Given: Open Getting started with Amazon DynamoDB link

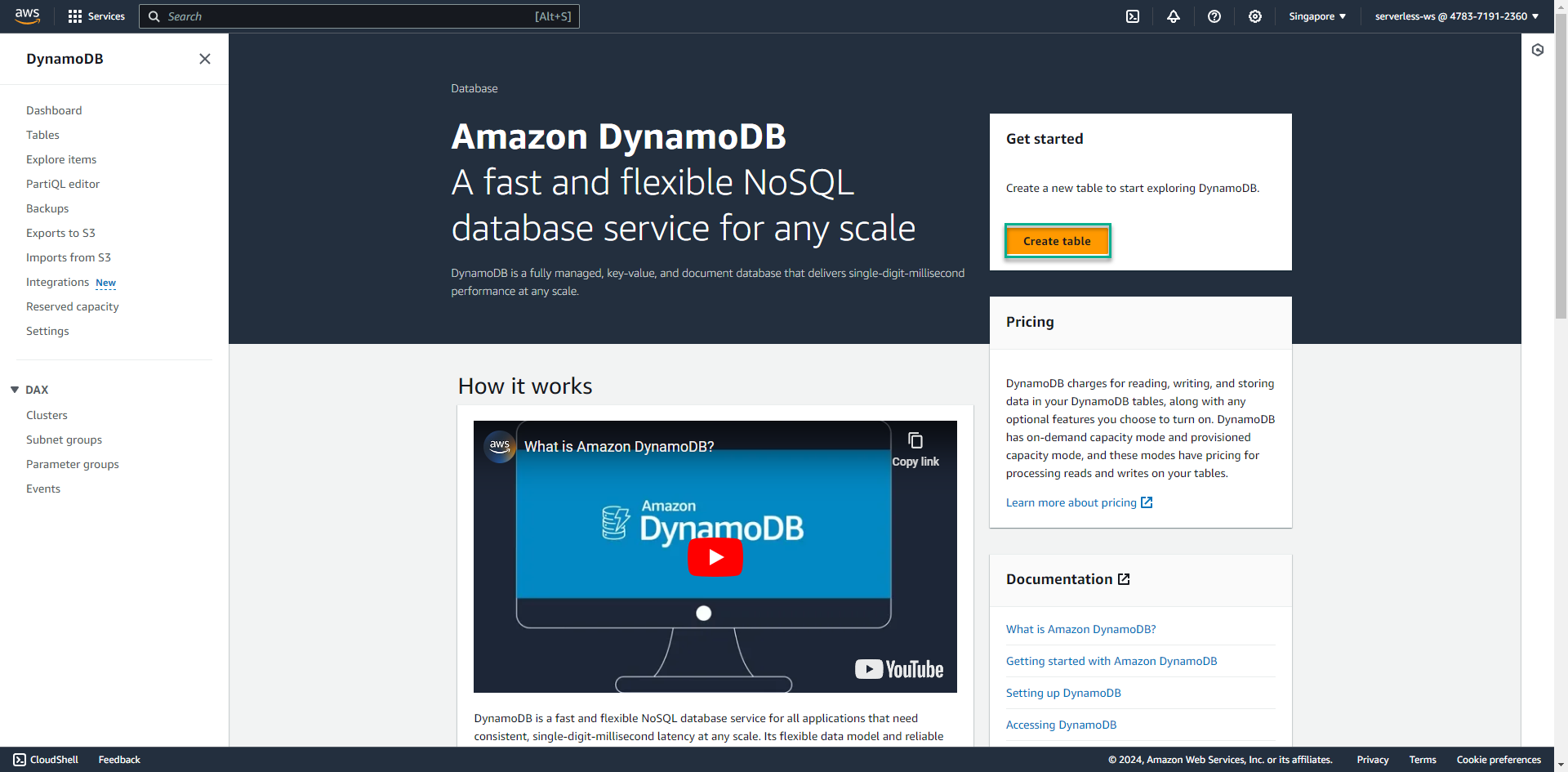Looking at the screenshot, I should click(x=1111, y=661).
